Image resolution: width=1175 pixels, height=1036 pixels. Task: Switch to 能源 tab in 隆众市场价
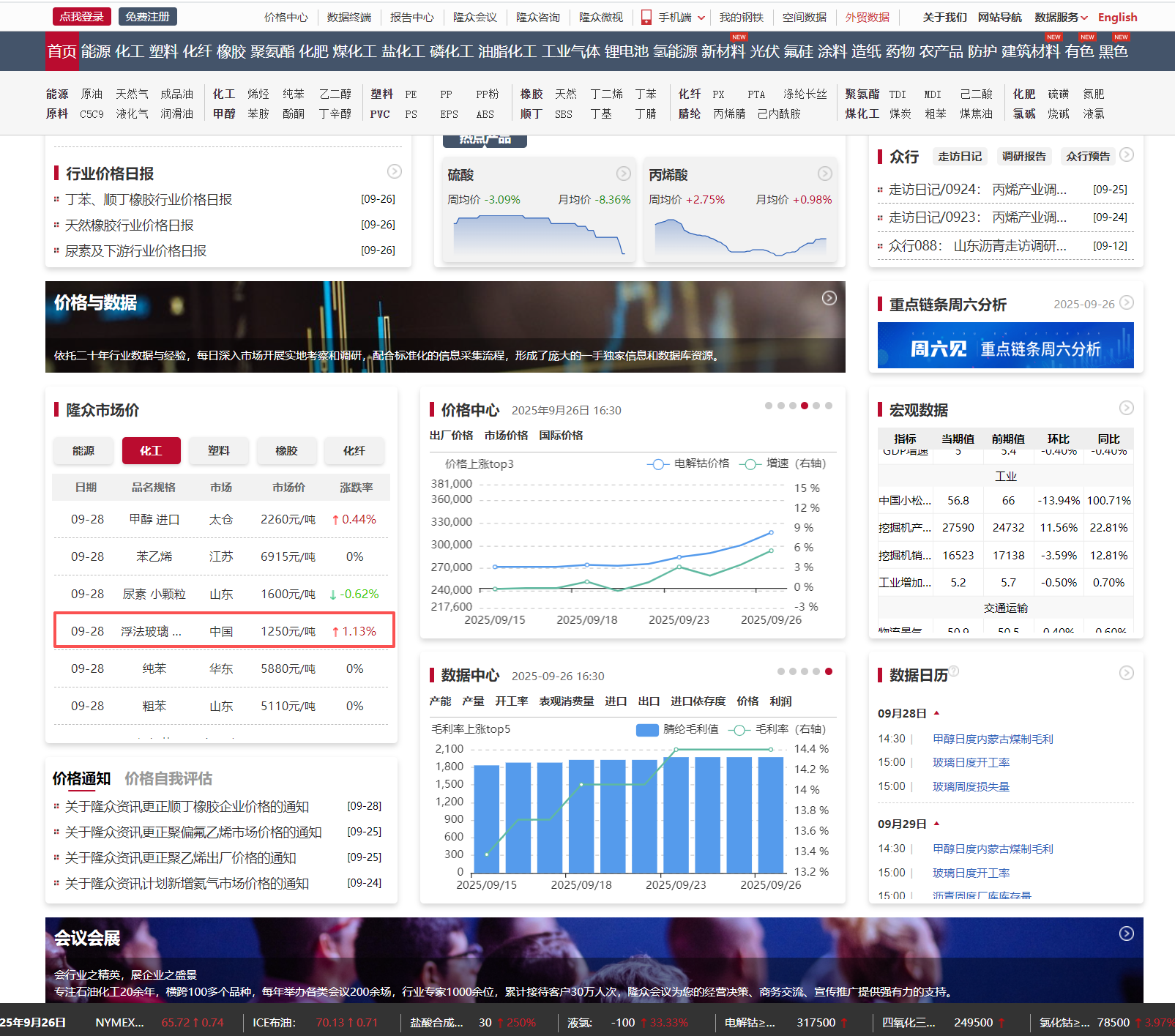tap(83, 451)
